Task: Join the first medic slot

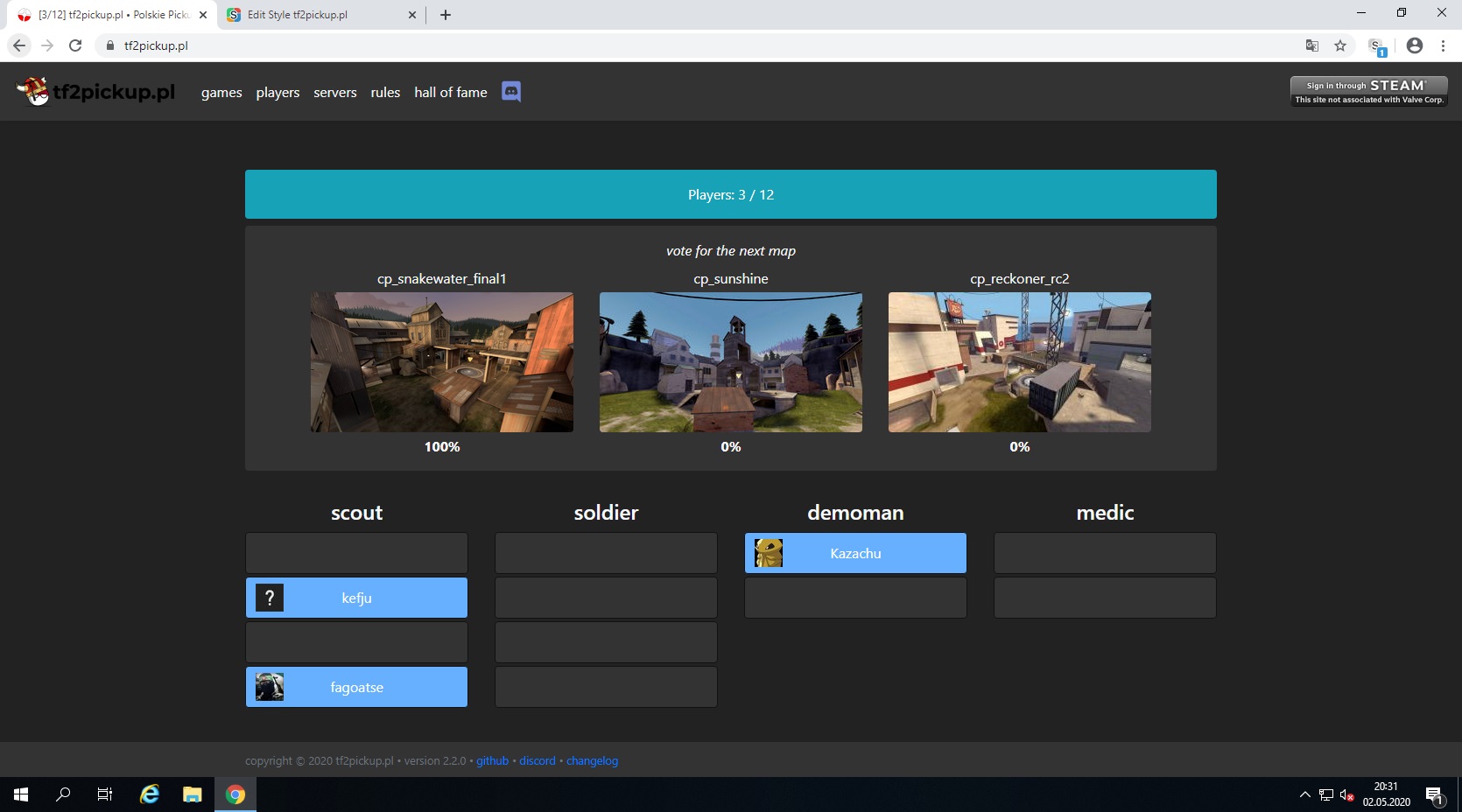Action: pos(1105,553)
